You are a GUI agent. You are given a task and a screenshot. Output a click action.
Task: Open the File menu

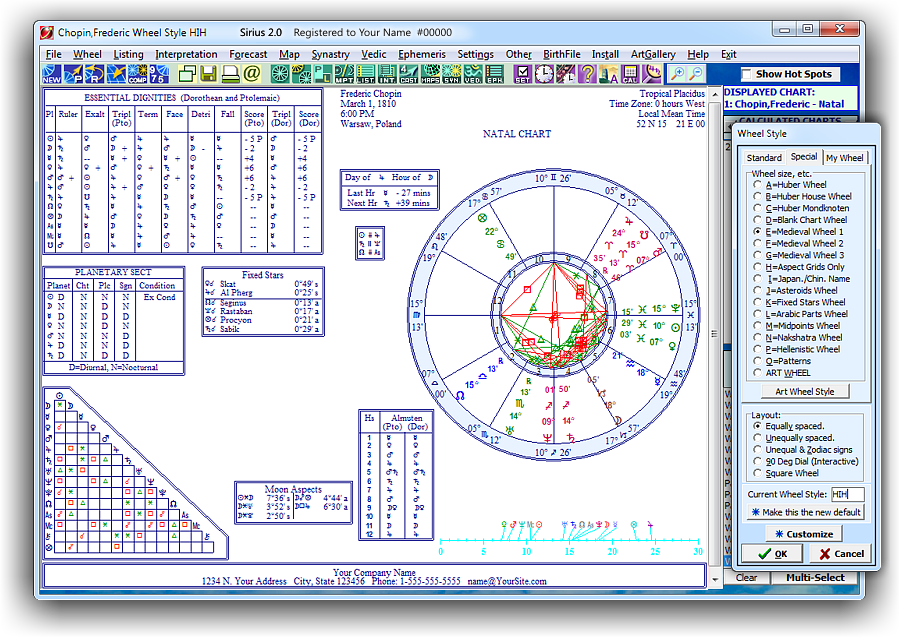(x=53, y=54)
